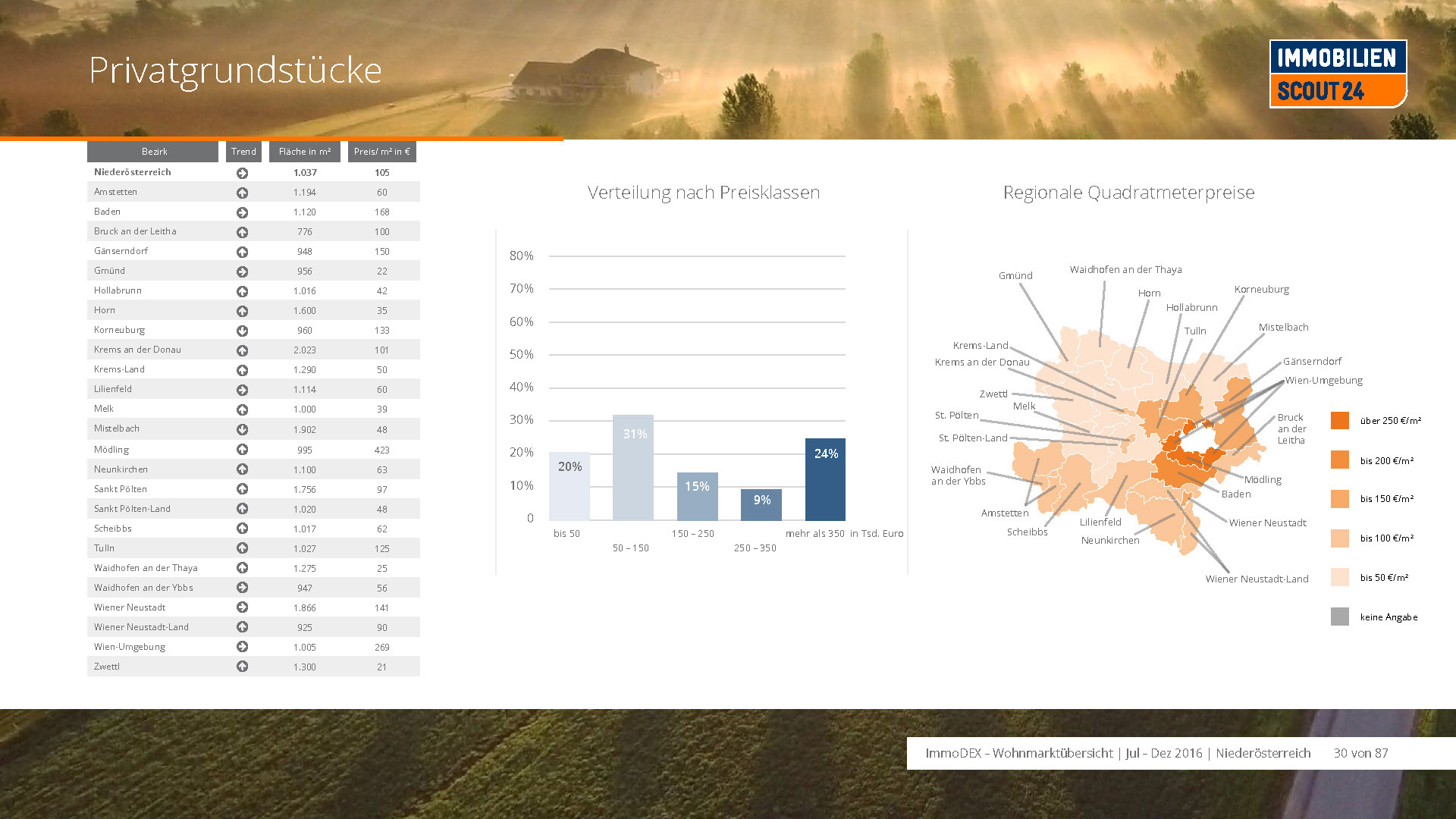
Task: Click the Fläche in m² column header
Action: 304,152
